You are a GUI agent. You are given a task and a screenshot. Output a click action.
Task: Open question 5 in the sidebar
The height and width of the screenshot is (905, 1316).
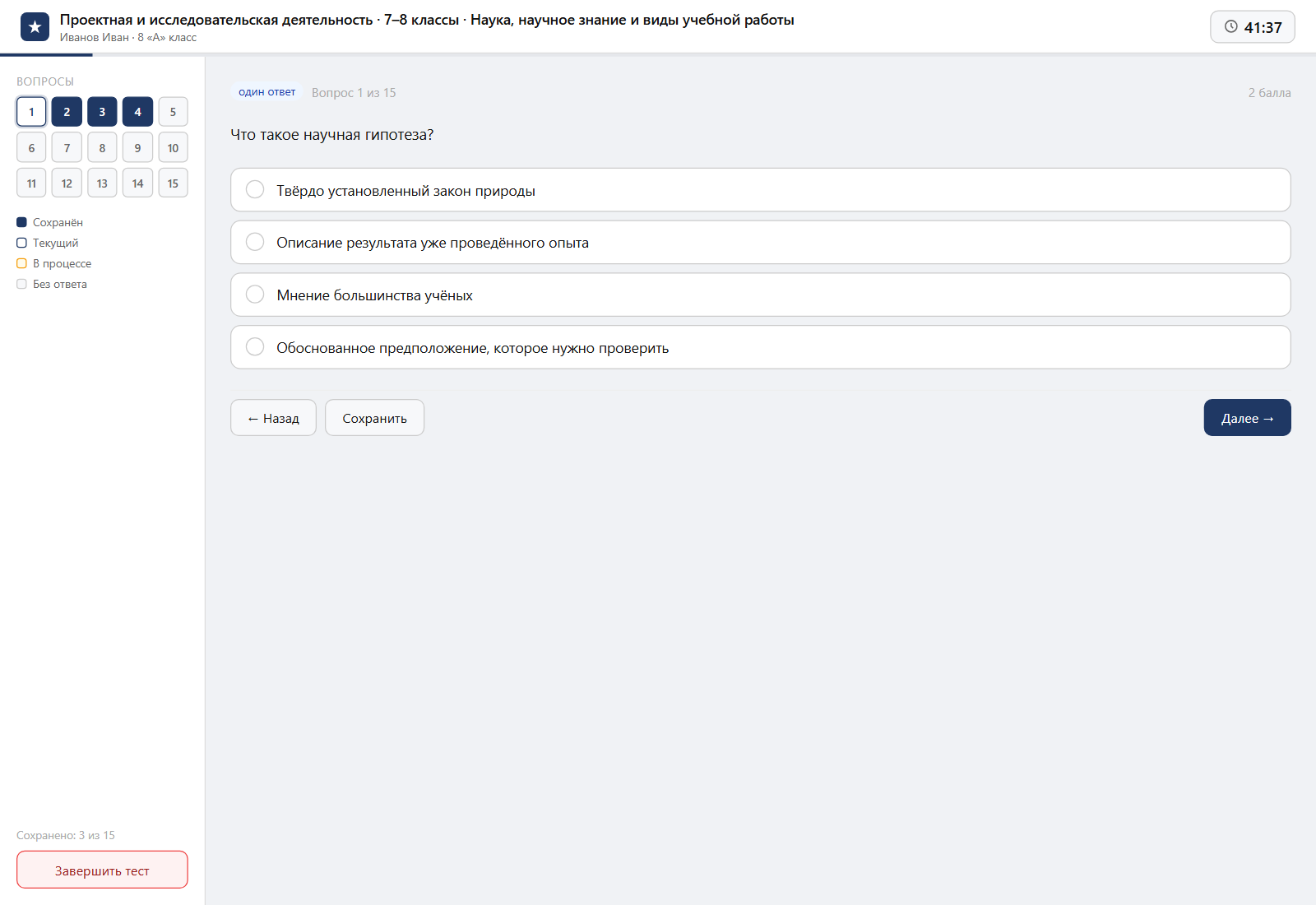coord(173,112)
